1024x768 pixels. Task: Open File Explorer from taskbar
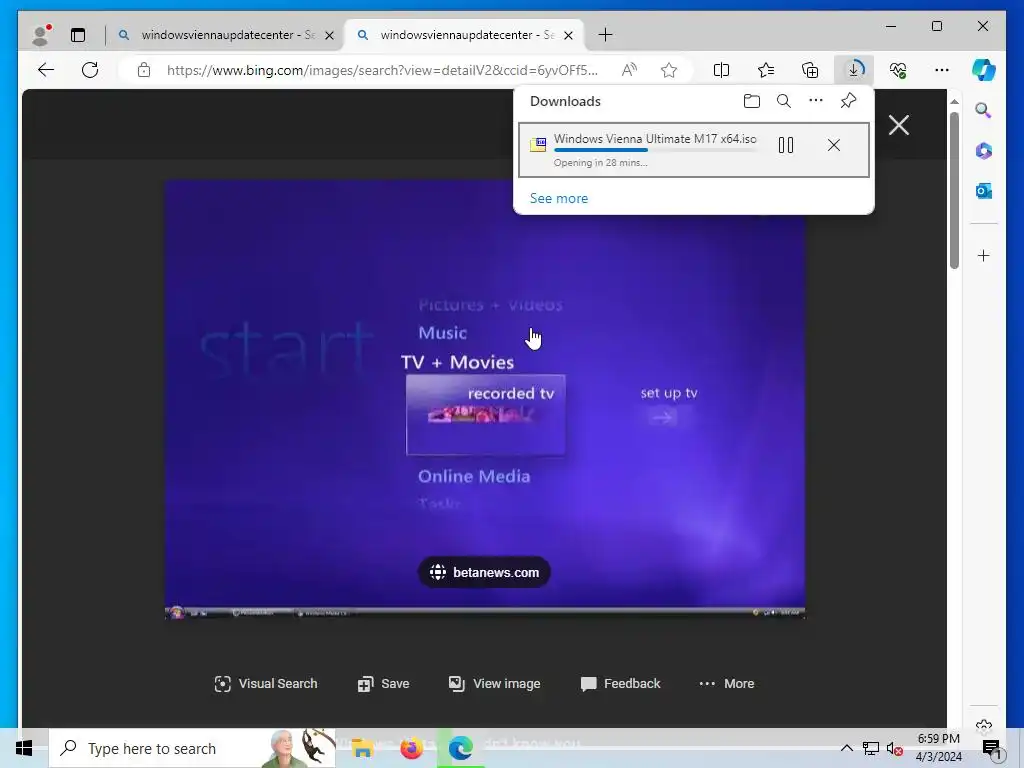pos(362,748)
